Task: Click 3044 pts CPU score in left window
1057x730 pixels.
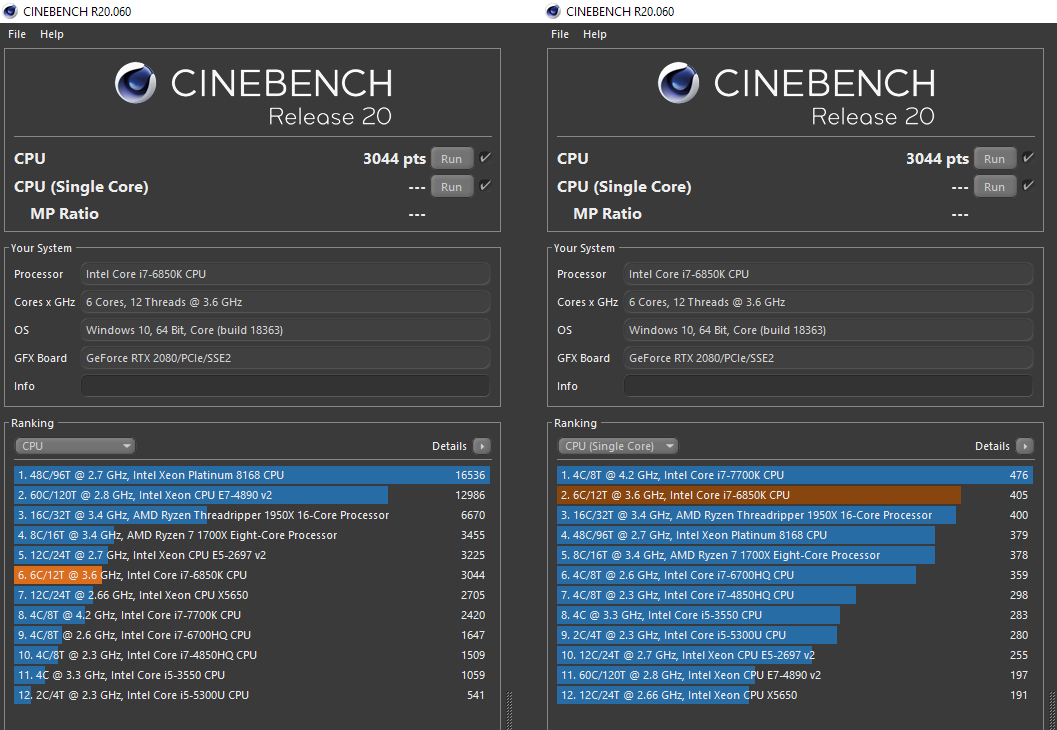Action: (394, 159)
